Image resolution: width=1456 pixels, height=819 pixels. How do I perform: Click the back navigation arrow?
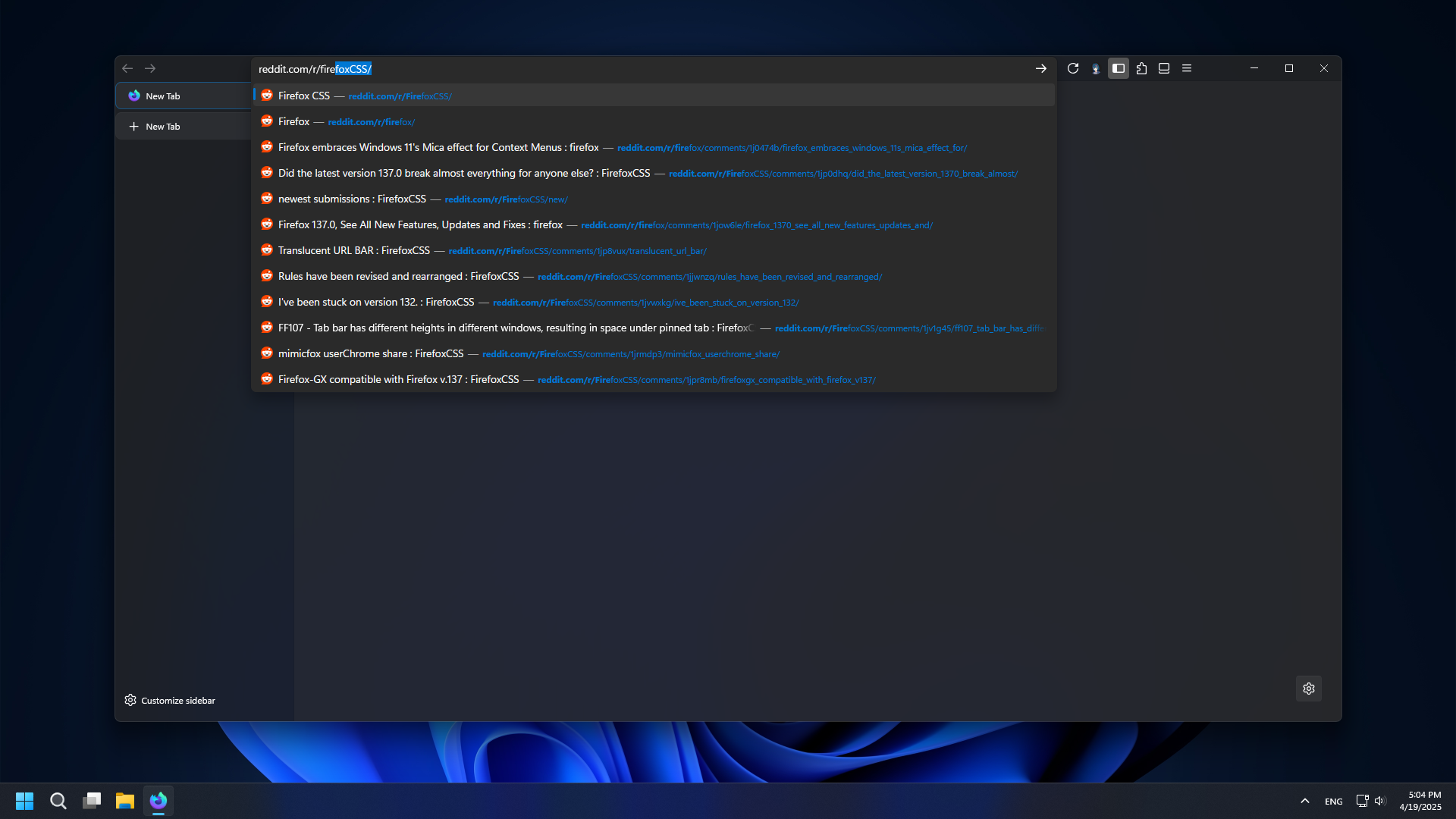tap(127, 68)
